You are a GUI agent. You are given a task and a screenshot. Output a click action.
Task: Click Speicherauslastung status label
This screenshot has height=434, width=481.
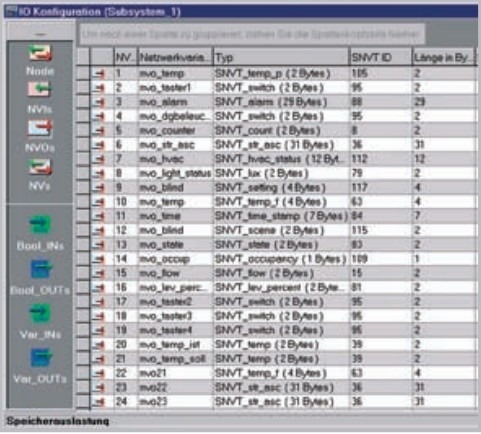(58, 421)
